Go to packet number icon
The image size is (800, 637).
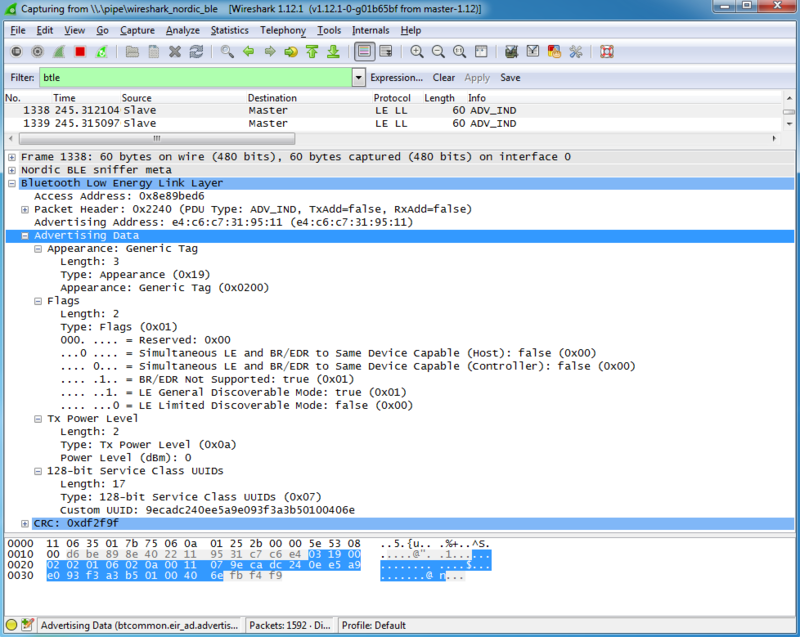(x=291, y=52)
